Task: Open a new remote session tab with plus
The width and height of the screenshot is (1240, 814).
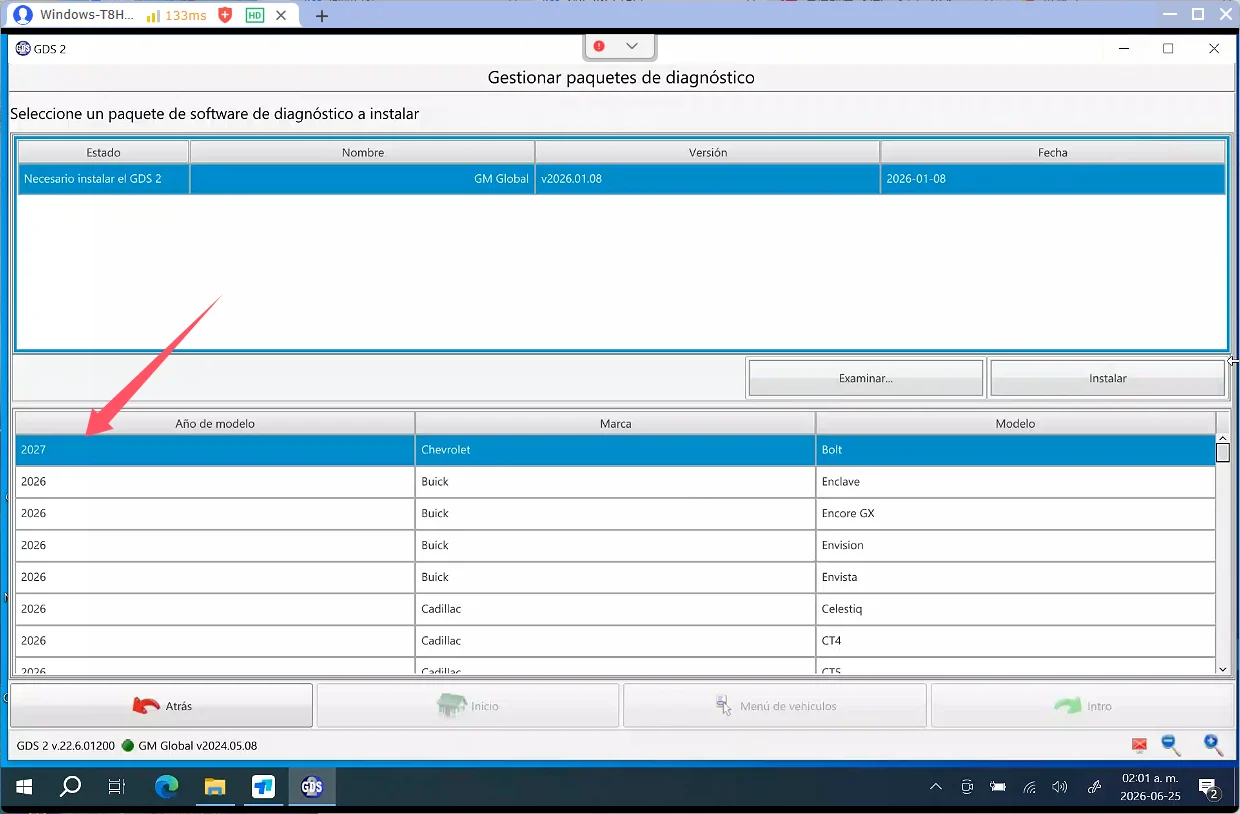Action: 322,16
